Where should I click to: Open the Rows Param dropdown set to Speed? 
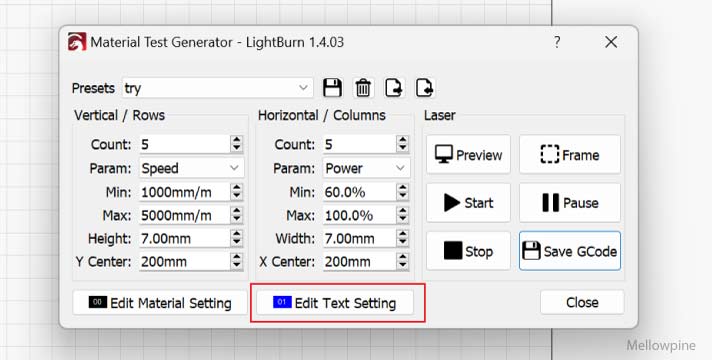(x=191, y=168)
